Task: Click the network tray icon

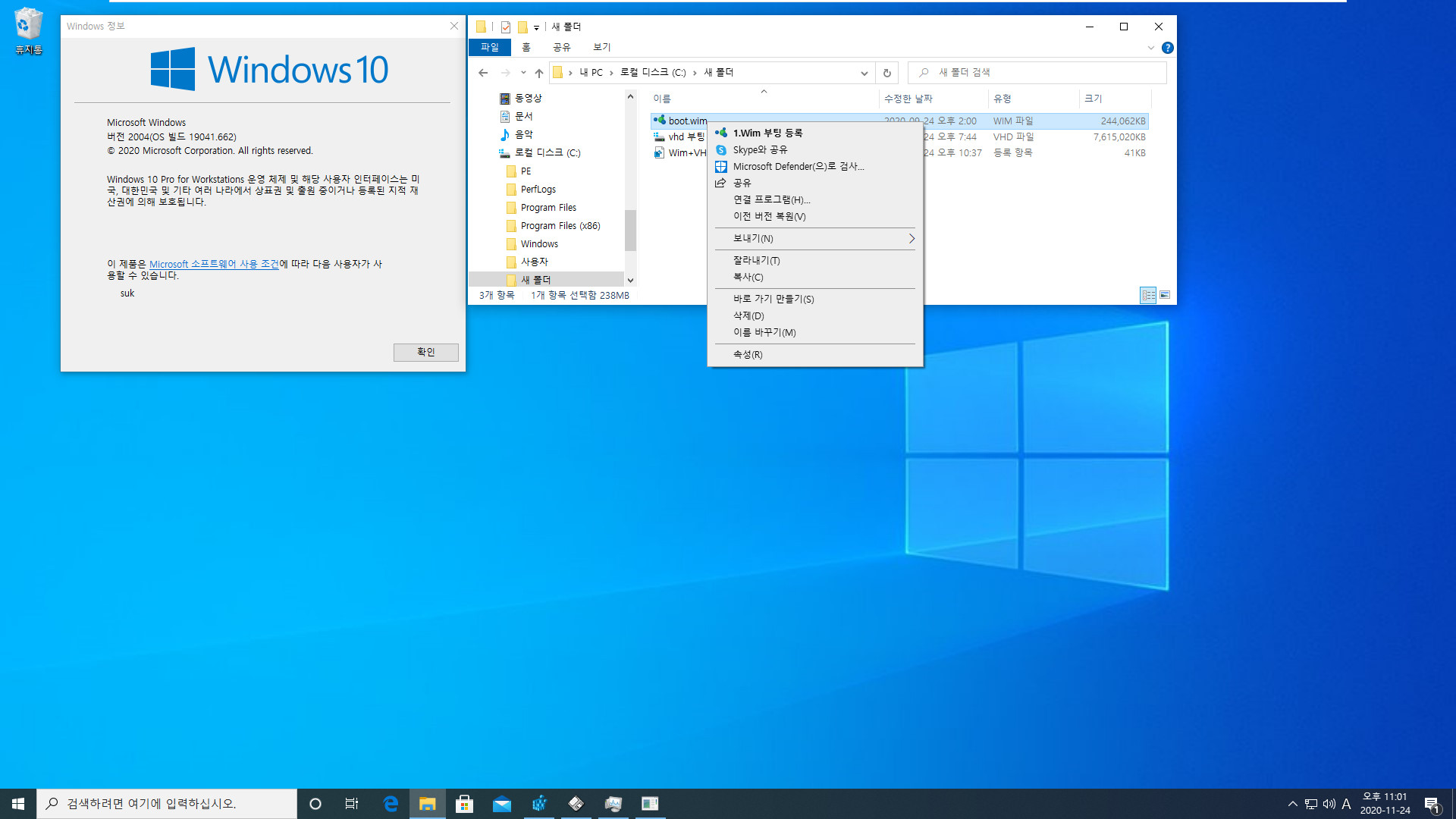Action: pos(1311,804)
